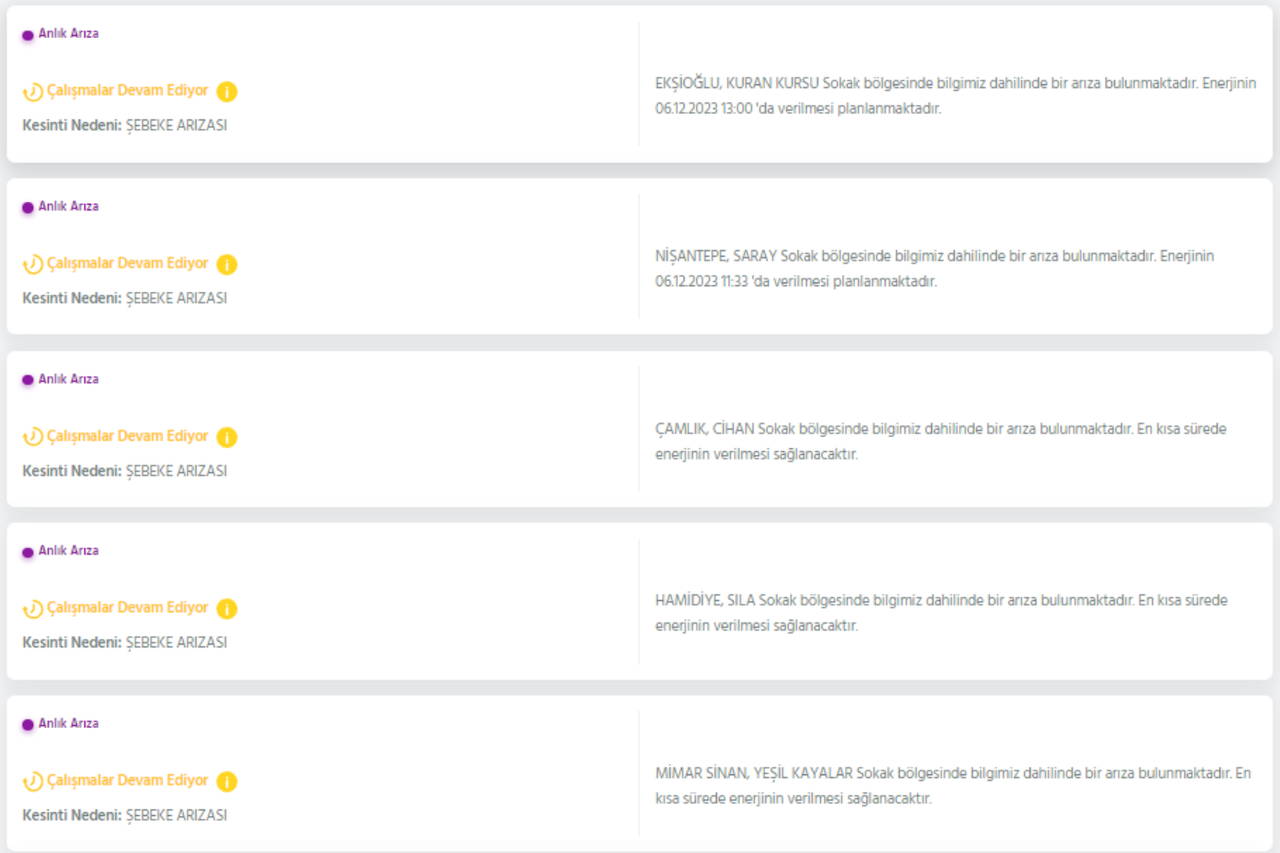Select "Anlık Arıza" label in the ÇAMLIK card
The width and height of the screenshot is (1280, 853).
pyautogui.click(x=68, y=379)
